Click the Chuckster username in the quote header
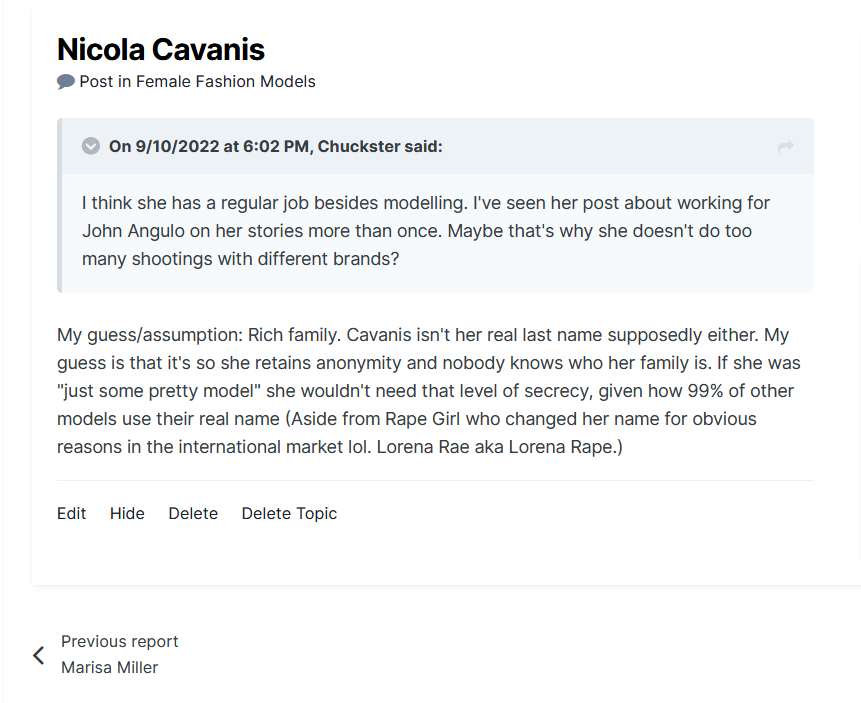This screenshot has width=861, height=703. pos(358,147)
